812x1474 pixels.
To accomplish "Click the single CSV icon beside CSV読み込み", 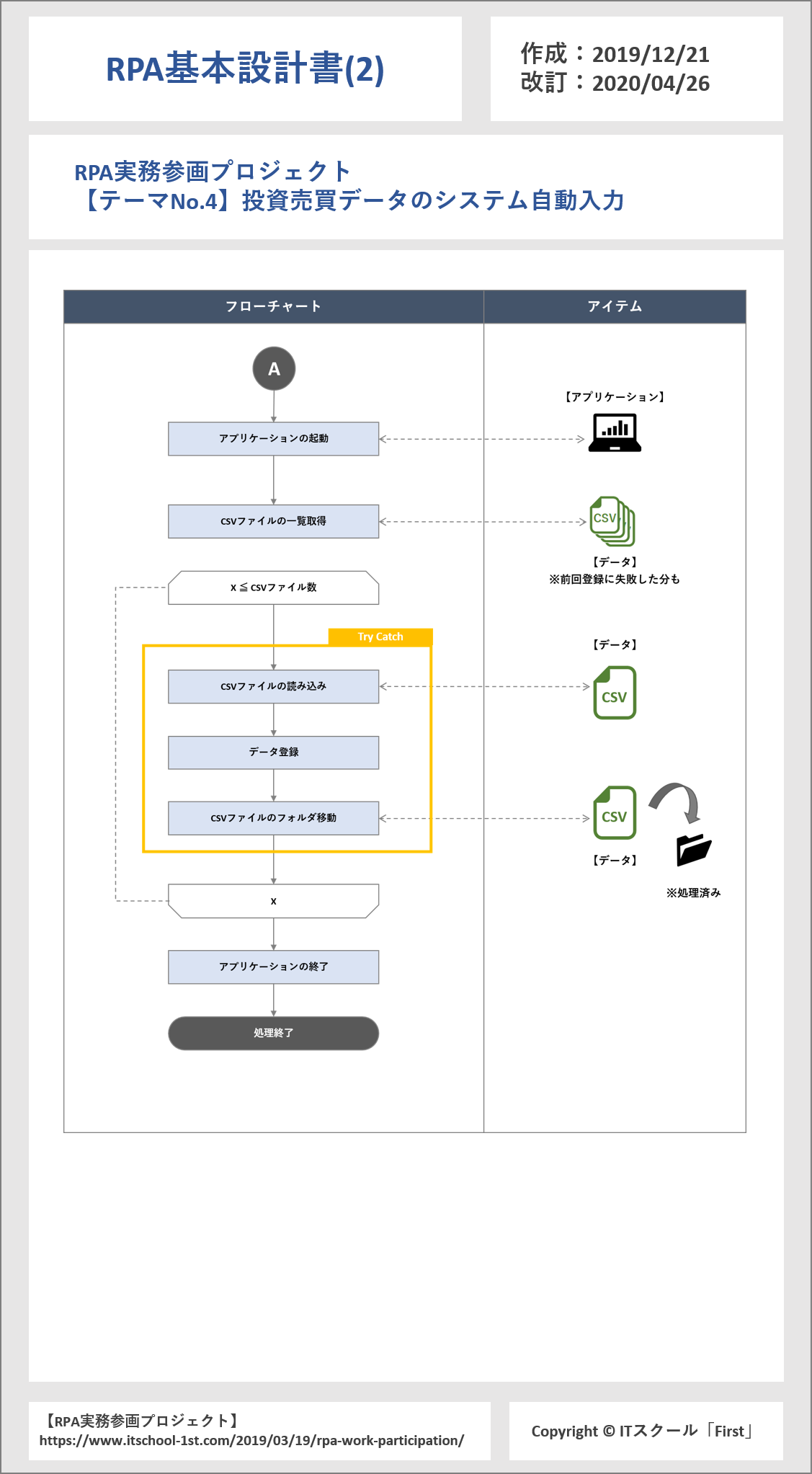I will point(615,693).
